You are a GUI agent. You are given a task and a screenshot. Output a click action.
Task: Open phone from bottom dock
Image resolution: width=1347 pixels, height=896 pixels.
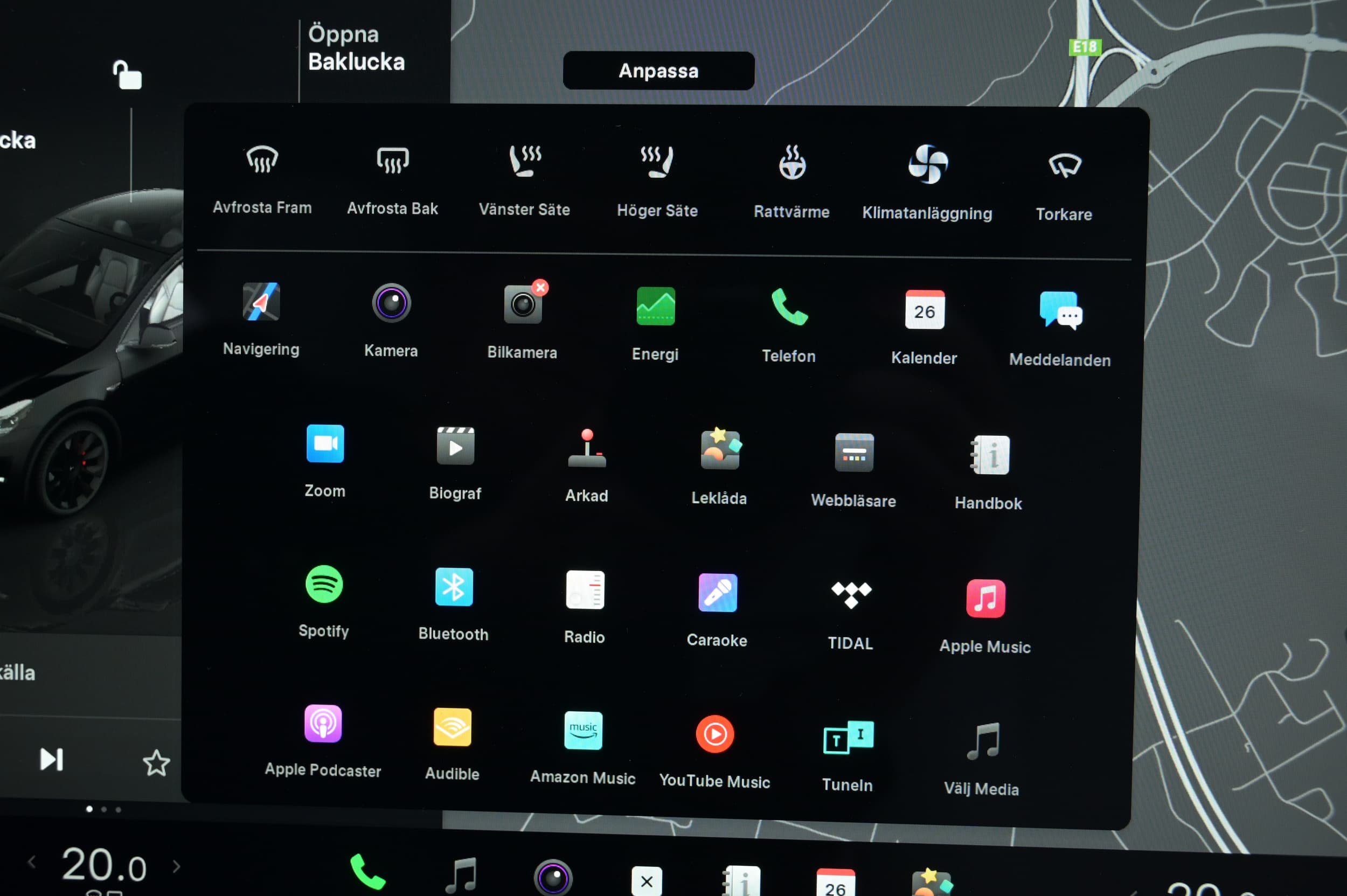(367, 872)
